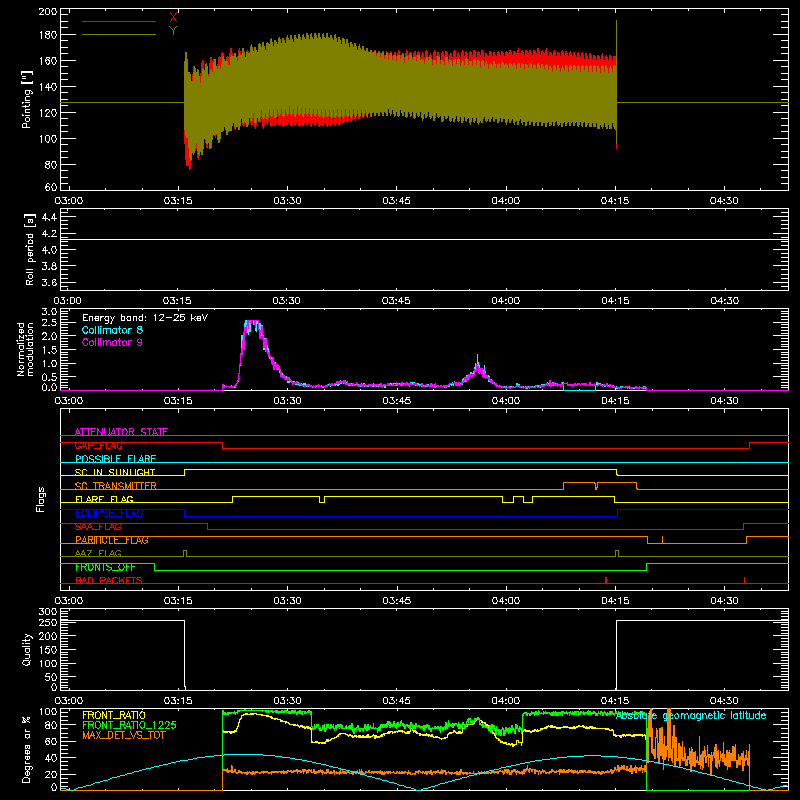800x800 pixels.
Task: Select the red X legend letter
Action: click(x=173, y=18)
